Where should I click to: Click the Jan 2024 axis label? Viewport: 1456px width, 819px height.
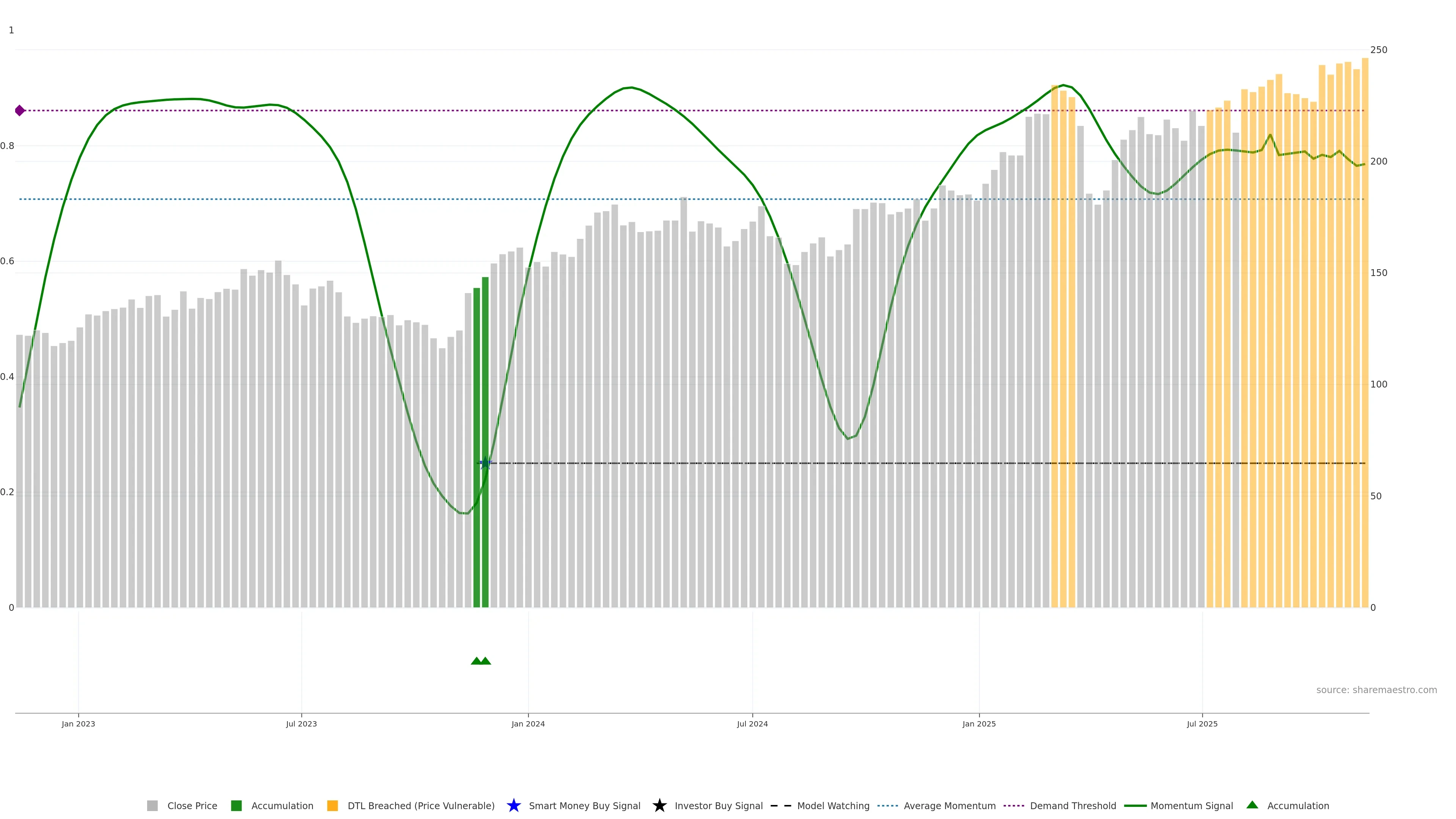click(x=528, y=723)
